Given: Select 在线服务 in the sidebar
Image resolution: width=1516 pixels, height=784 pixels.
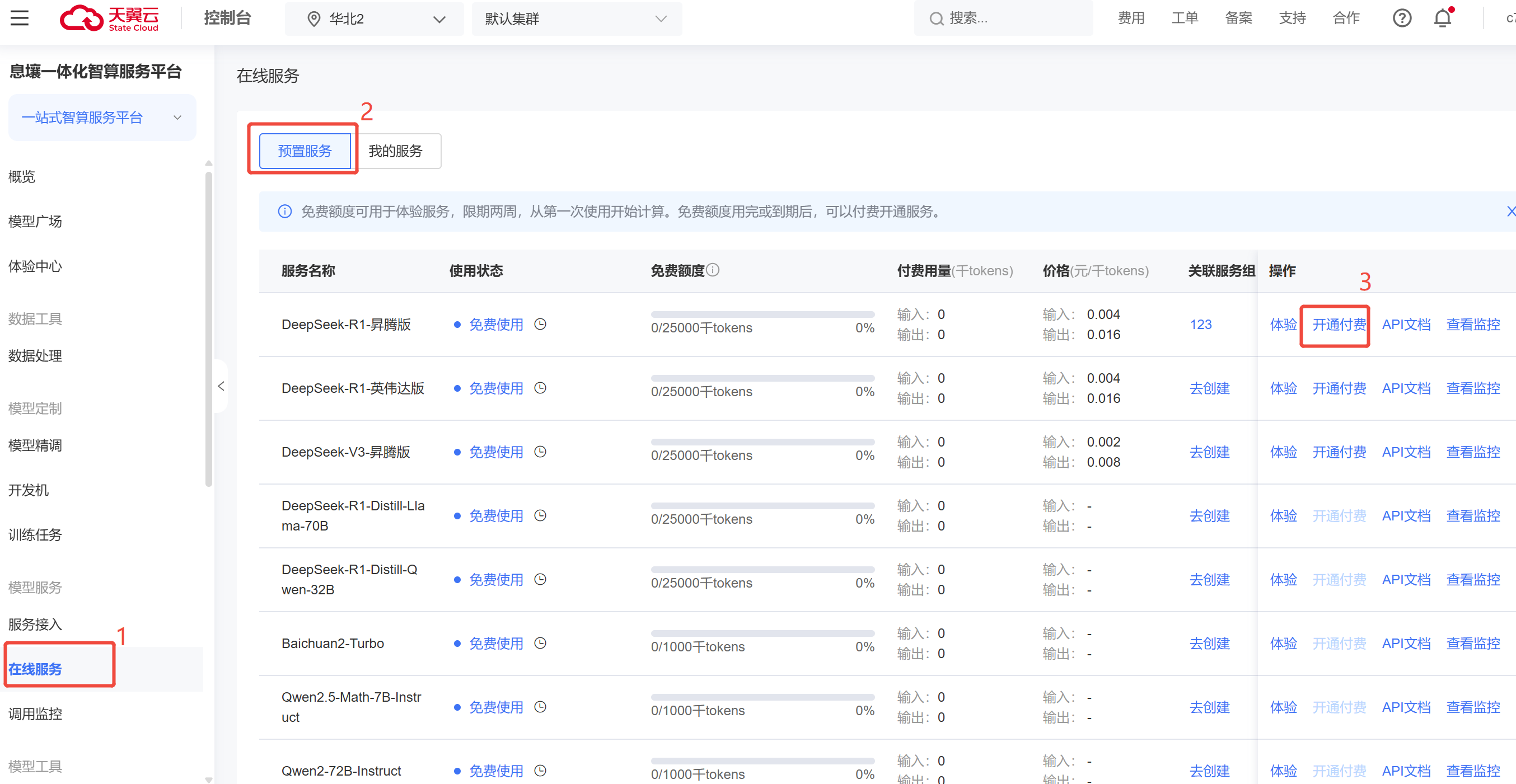Looking at the screenshot, I should pos(35,669).
